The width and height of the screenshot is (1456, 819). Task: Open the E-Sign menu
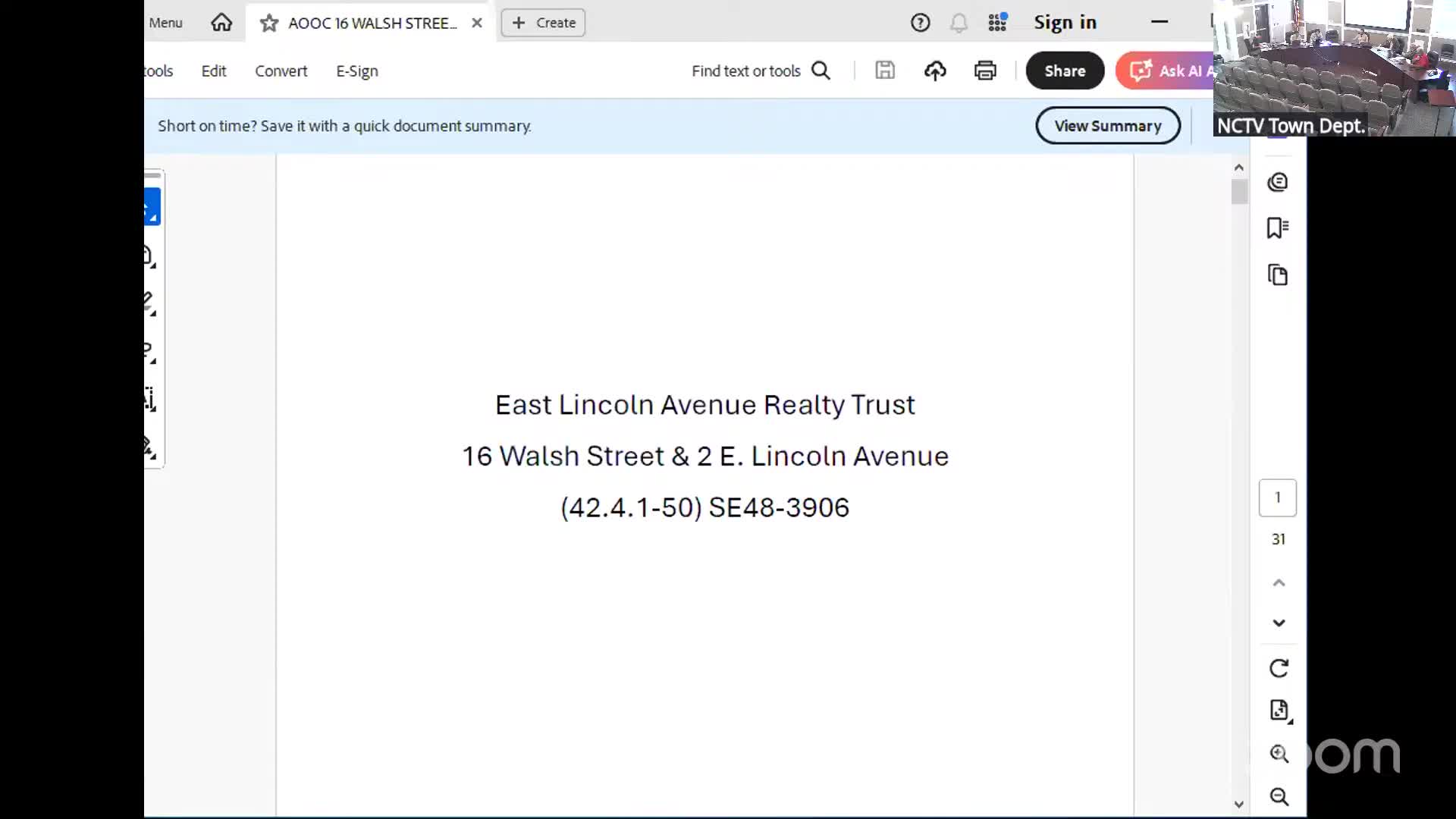pos(357,71)
